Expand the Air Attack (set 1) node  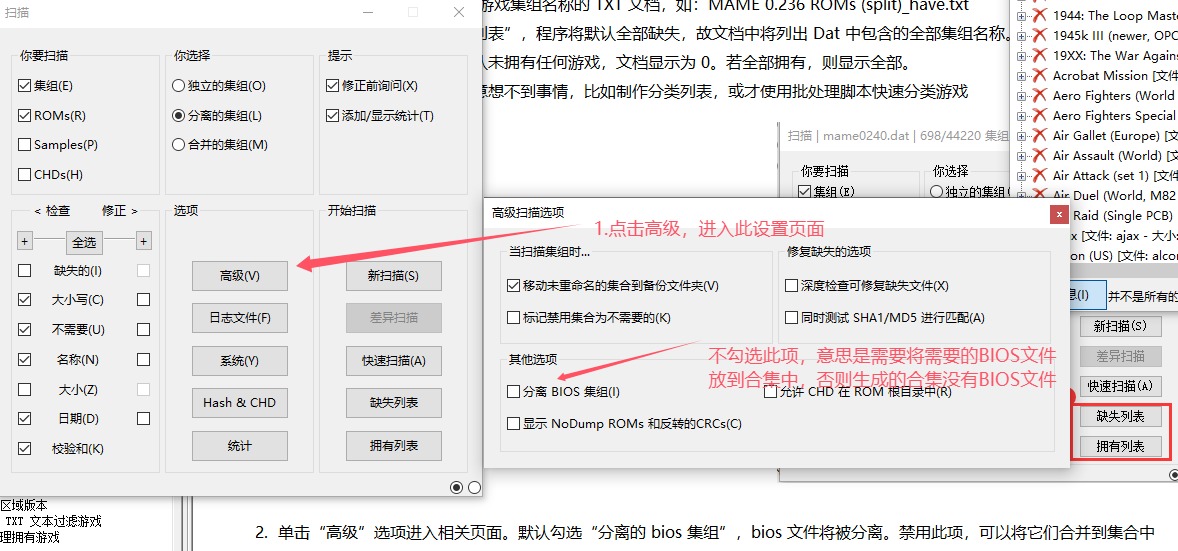pyautogui.click(x=1021, y=176)
